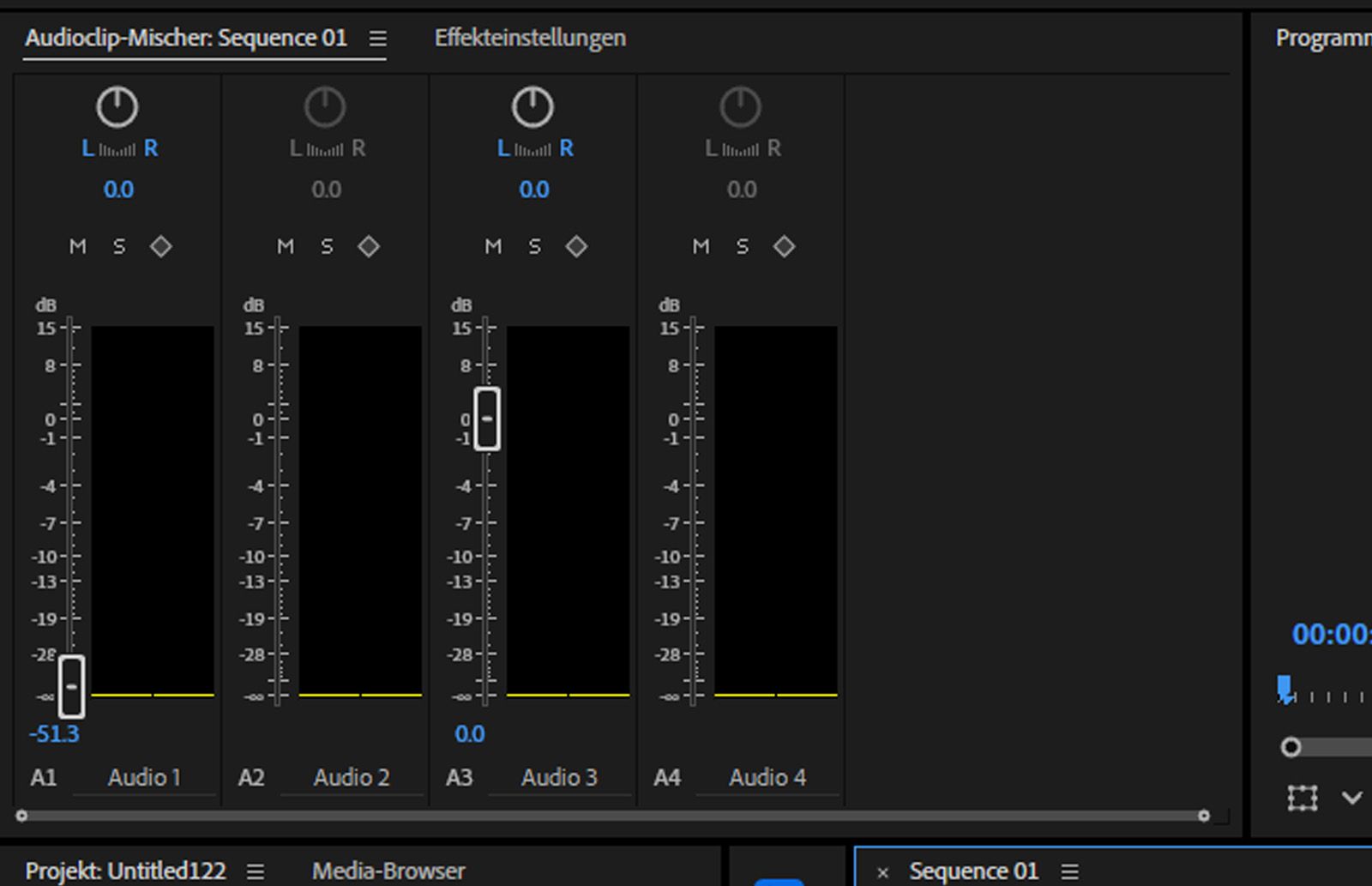Image resolution: width=1372 pixels, height=886 pixels.
Task: Click the Audio 1 volume fader handle
Action: tap(71, 686)
